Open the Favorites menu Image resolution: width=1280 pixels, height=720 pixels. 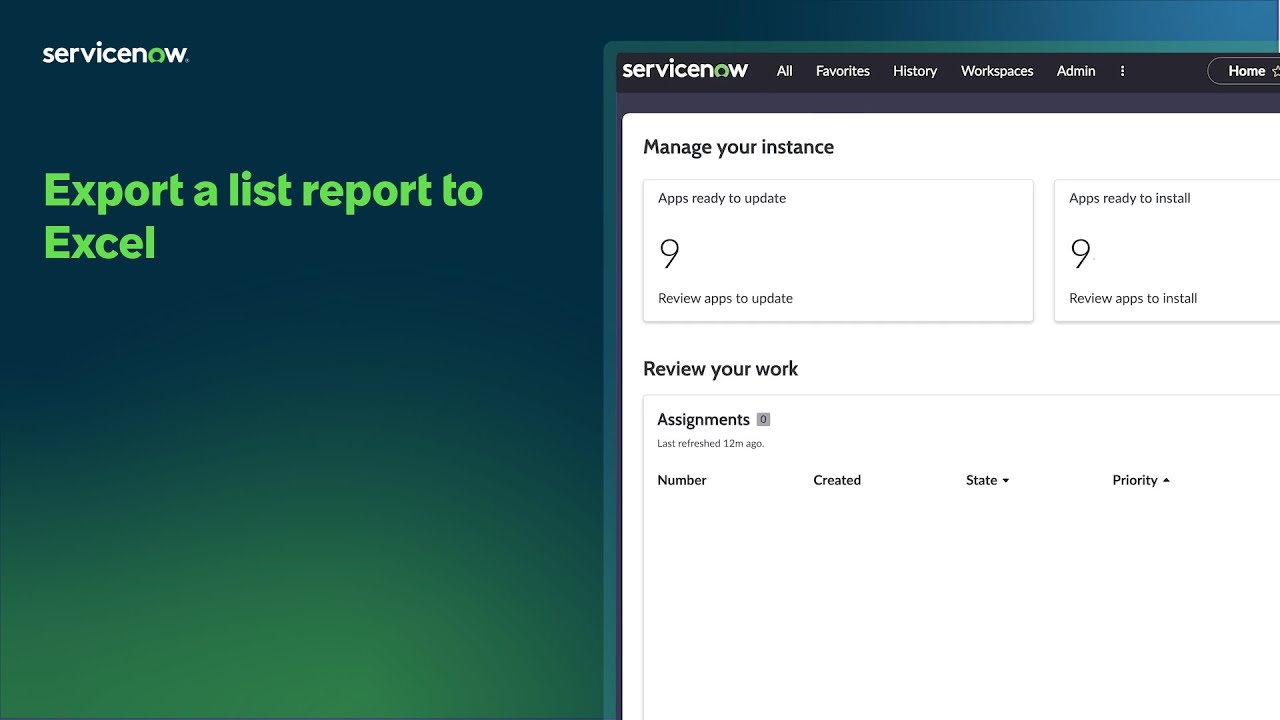click(842, 71)
